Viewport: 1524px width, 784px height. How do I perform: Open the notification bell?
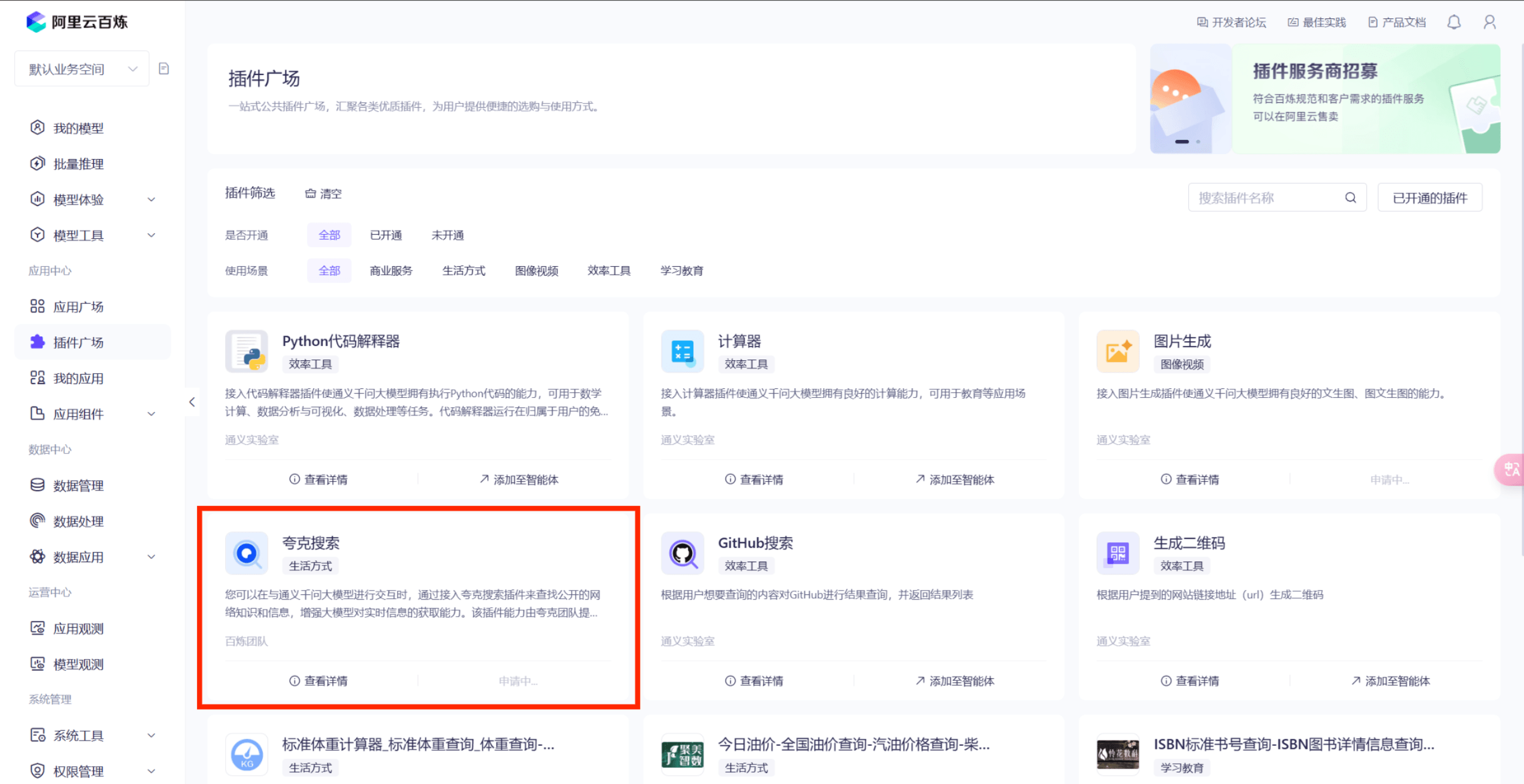click(x=1454, y=22)
